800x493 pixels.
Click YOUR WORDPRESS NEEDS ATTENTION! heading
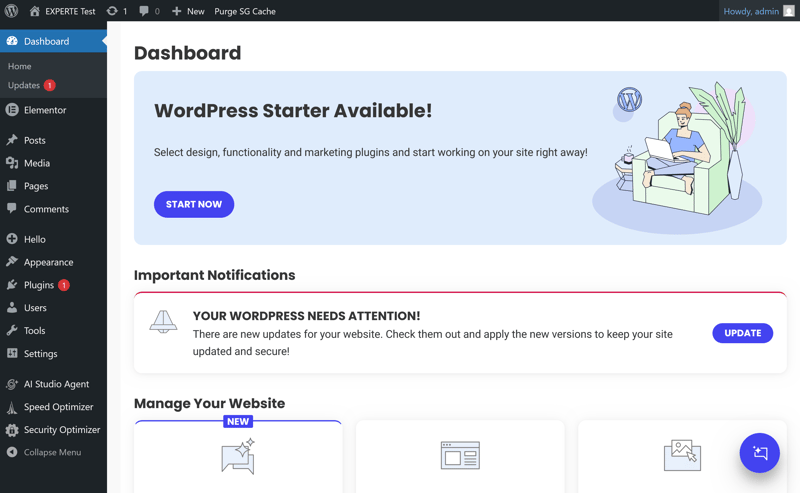307,316
